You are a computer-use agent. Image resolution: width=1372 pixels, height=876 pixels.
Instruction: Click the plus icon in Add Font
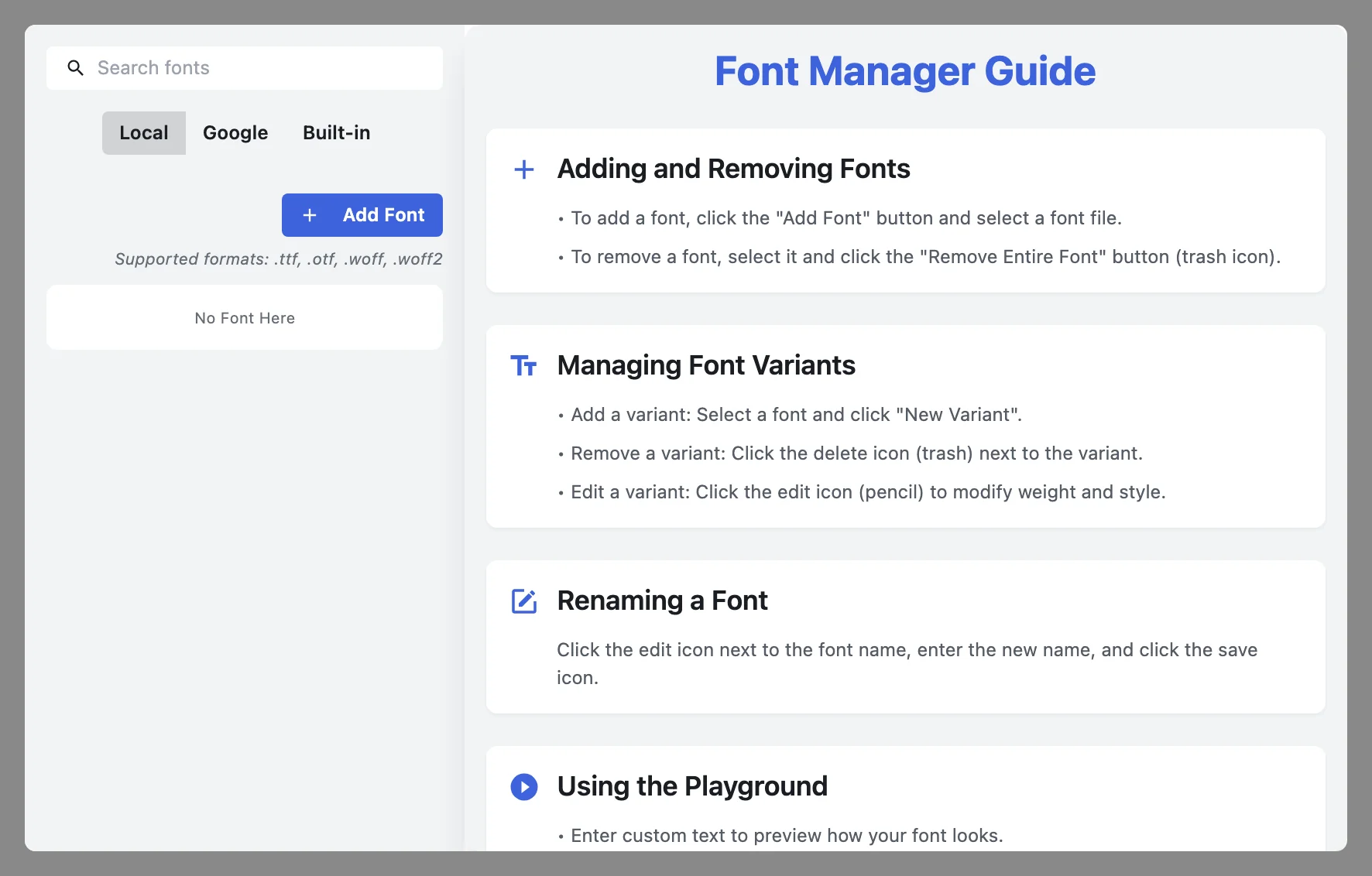[x=310, y=215]
